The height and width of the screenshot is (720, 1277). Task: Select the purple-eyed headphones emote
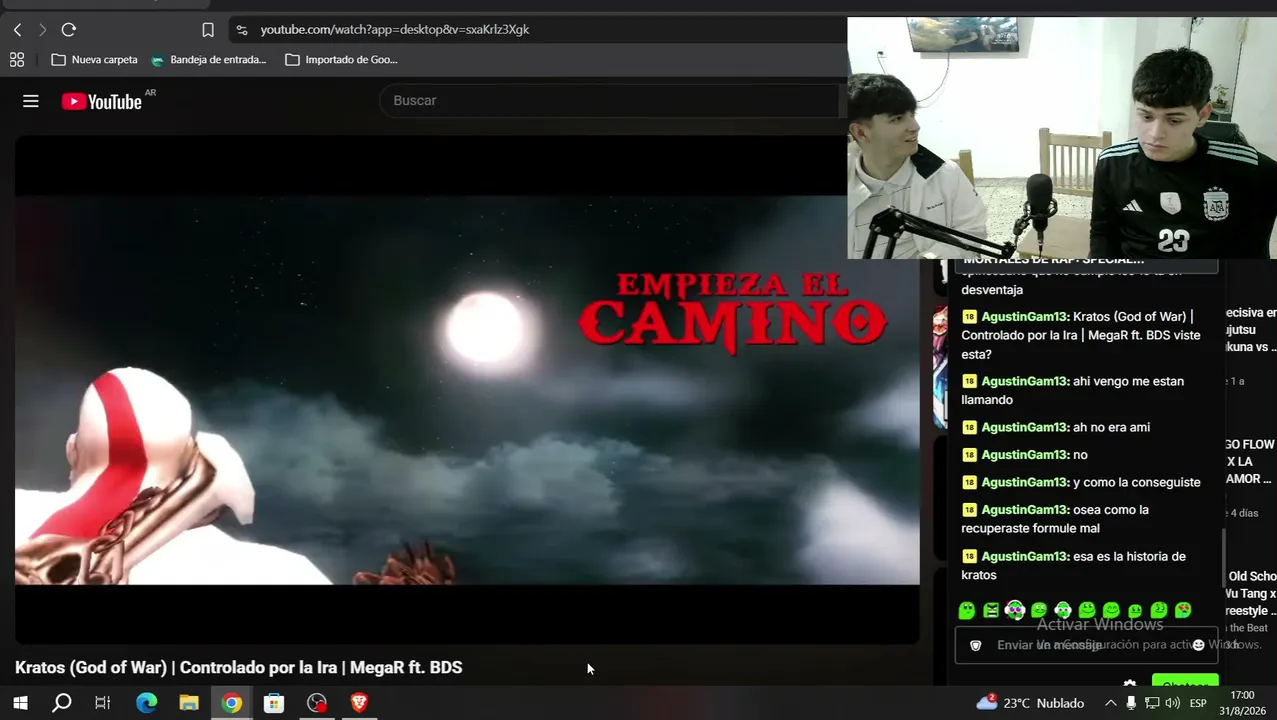coord(1015,610)
